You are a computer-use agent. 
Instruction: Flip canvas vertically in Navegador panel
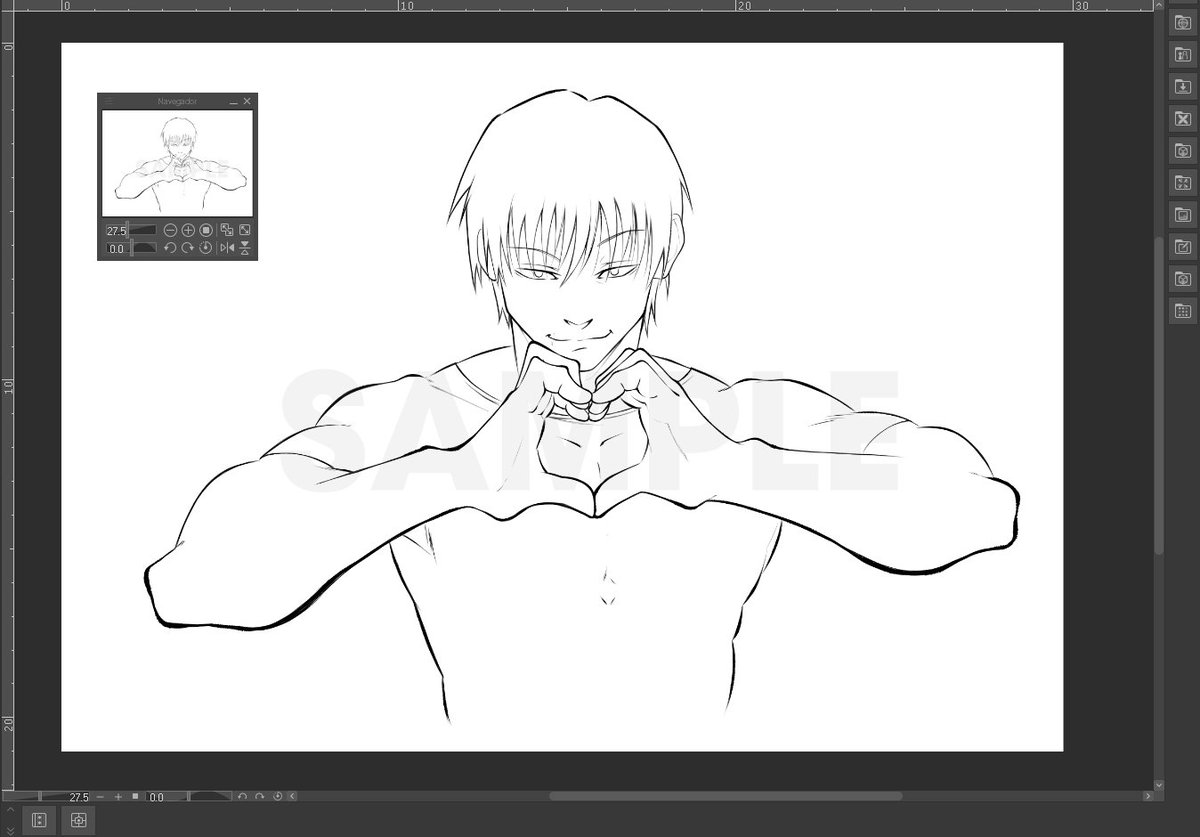pyautogui.click(x=245, y=248)
